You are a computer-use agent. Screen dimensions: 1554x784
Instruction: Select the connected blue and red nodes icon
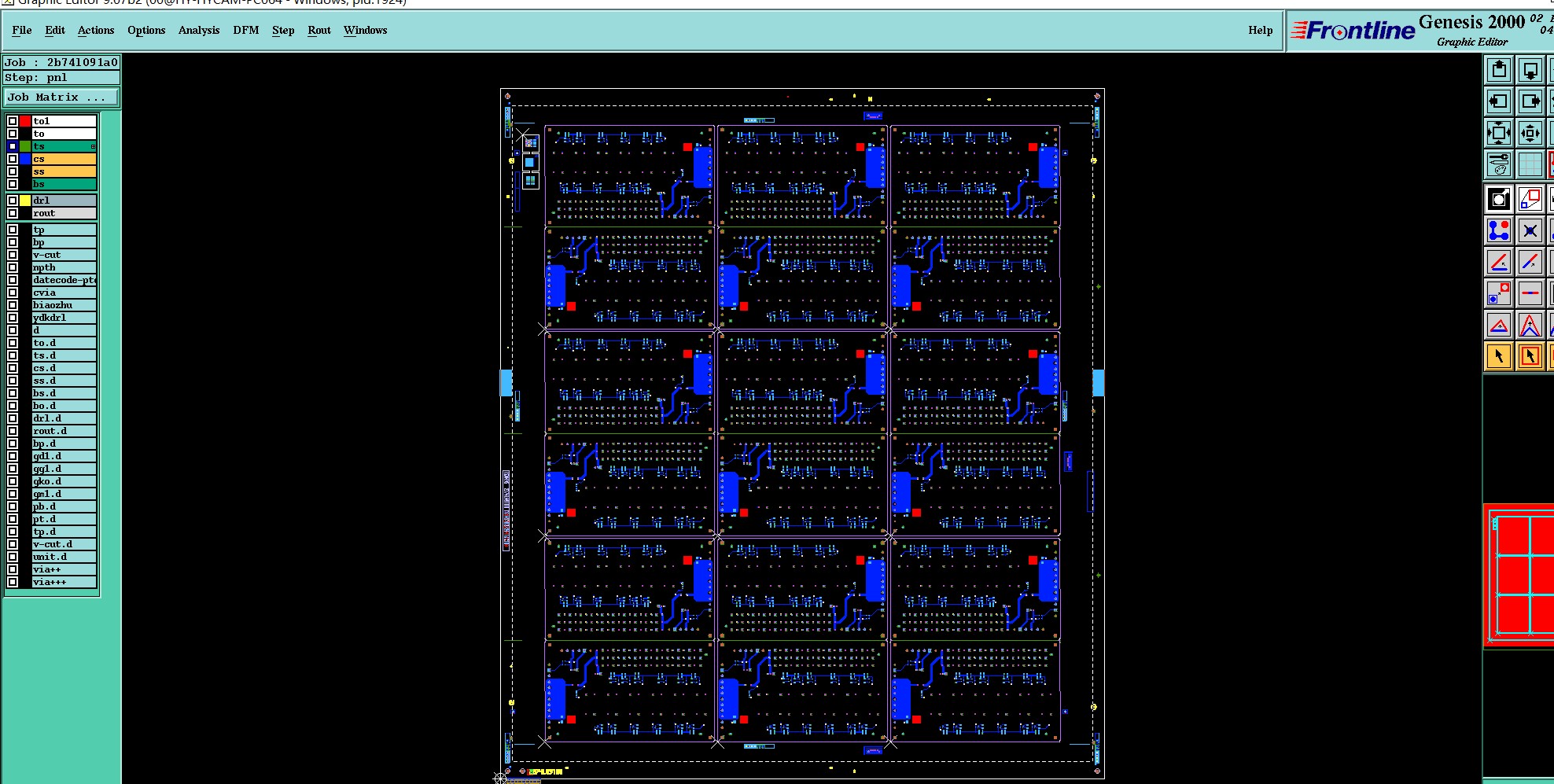tap(1499, 230)
